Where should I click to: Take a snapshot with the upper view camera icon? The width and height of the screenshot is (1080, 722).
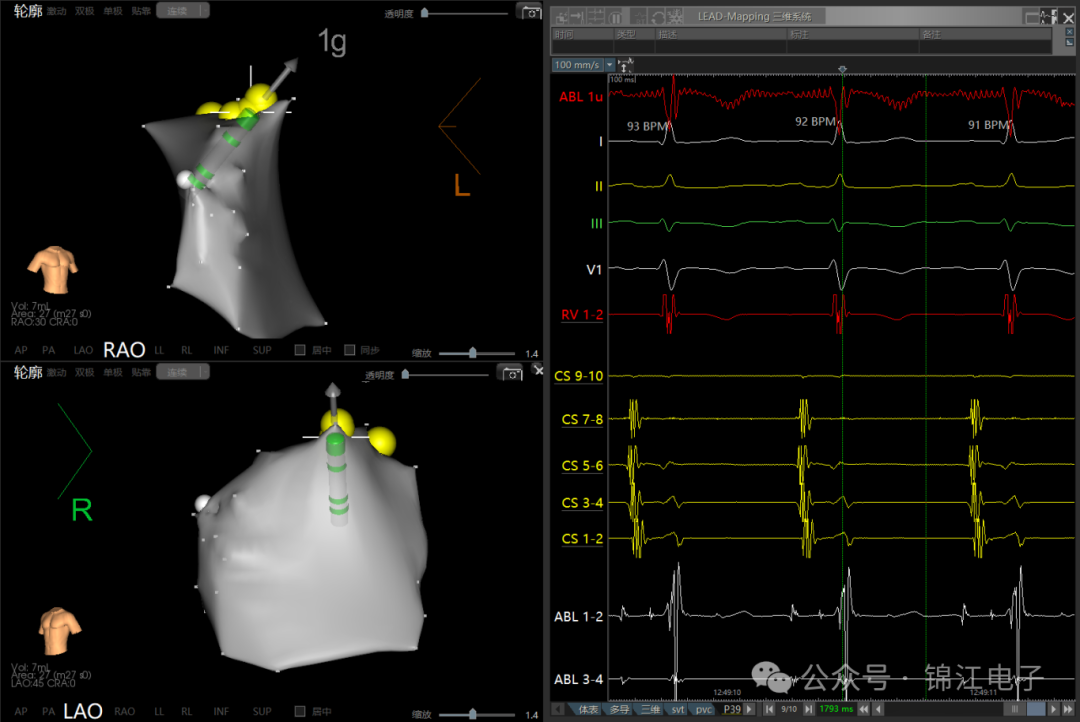(530, 12)
